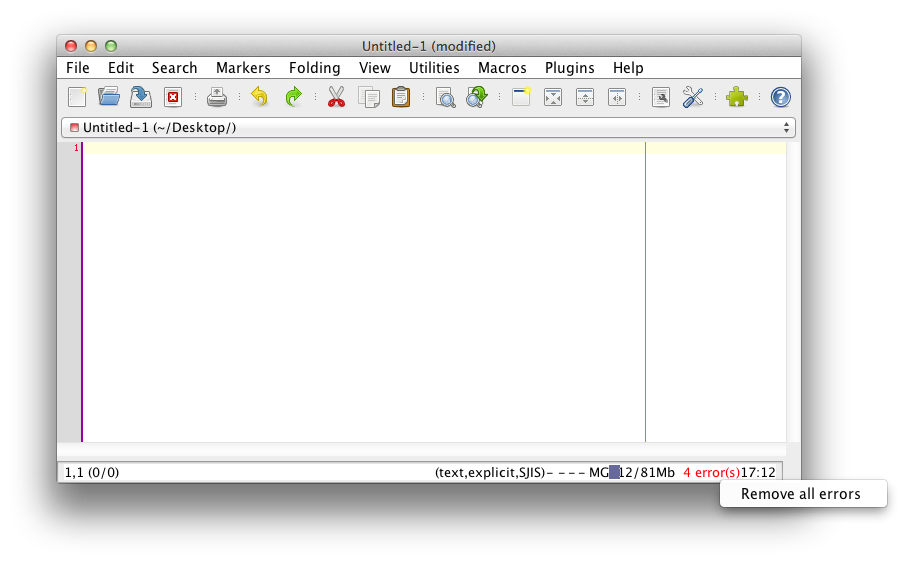Open Global Options wrench icon

[693, 97]
